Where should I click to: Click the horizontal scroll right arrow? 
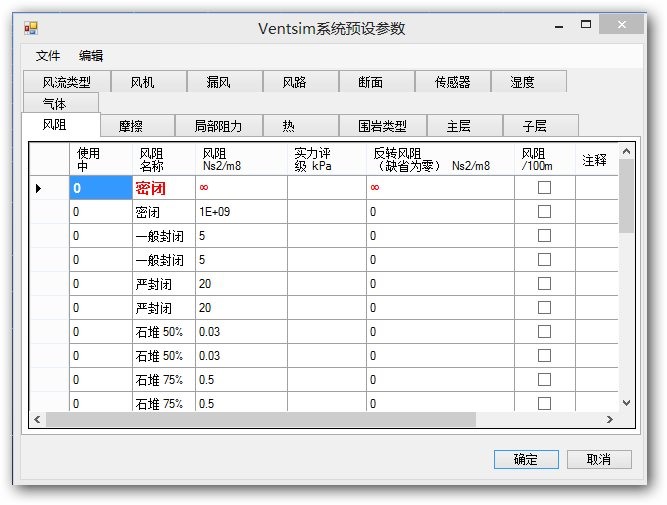click(x=610, y=419)
